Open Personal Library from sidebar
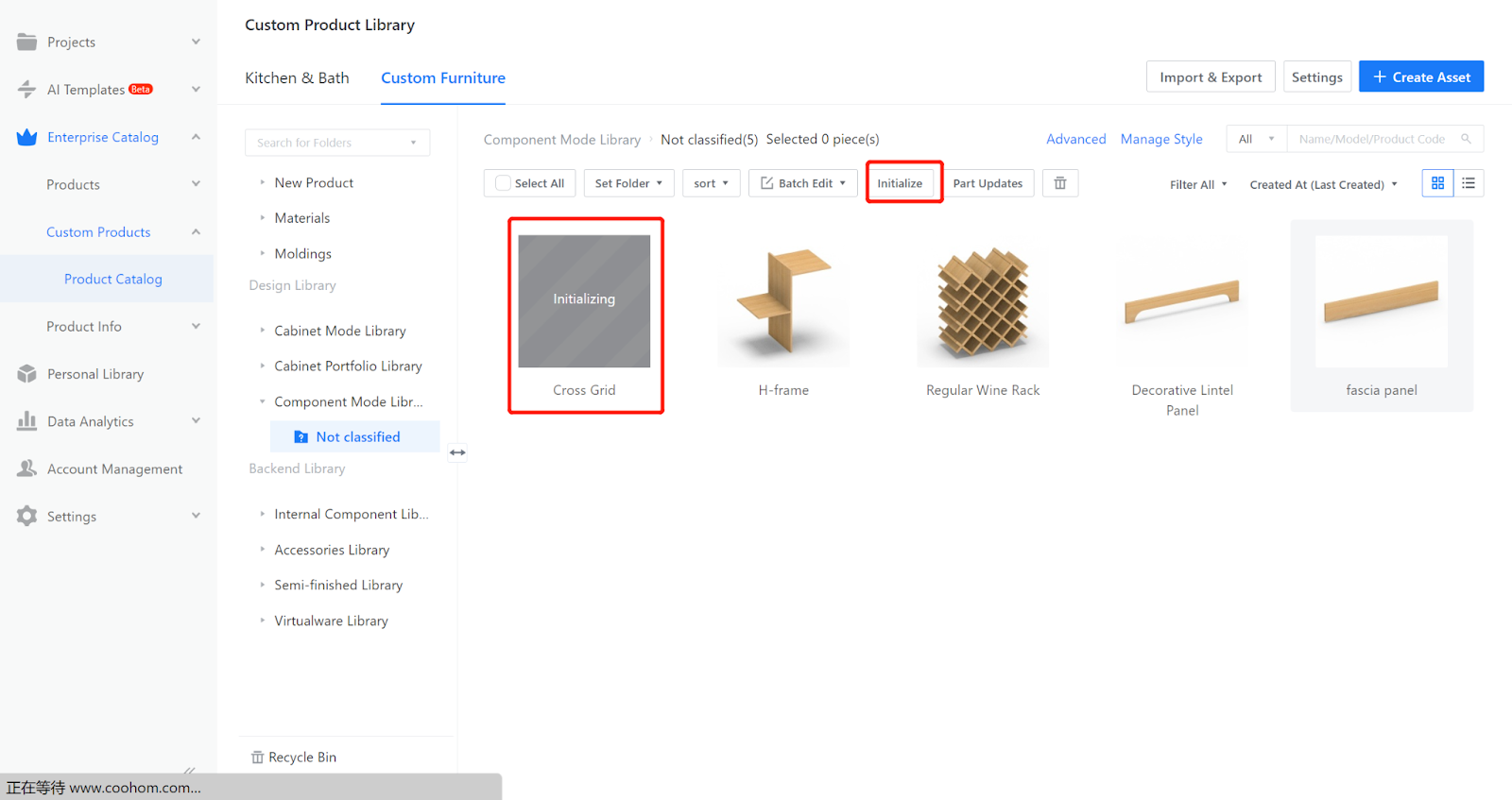Screen dimensions: 1512x800 [x=95, y=374]
